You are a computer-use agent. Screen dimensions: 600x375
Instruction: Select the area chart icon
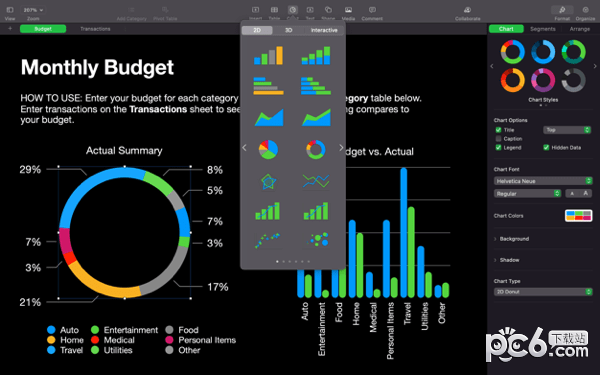tap(269, 117)
